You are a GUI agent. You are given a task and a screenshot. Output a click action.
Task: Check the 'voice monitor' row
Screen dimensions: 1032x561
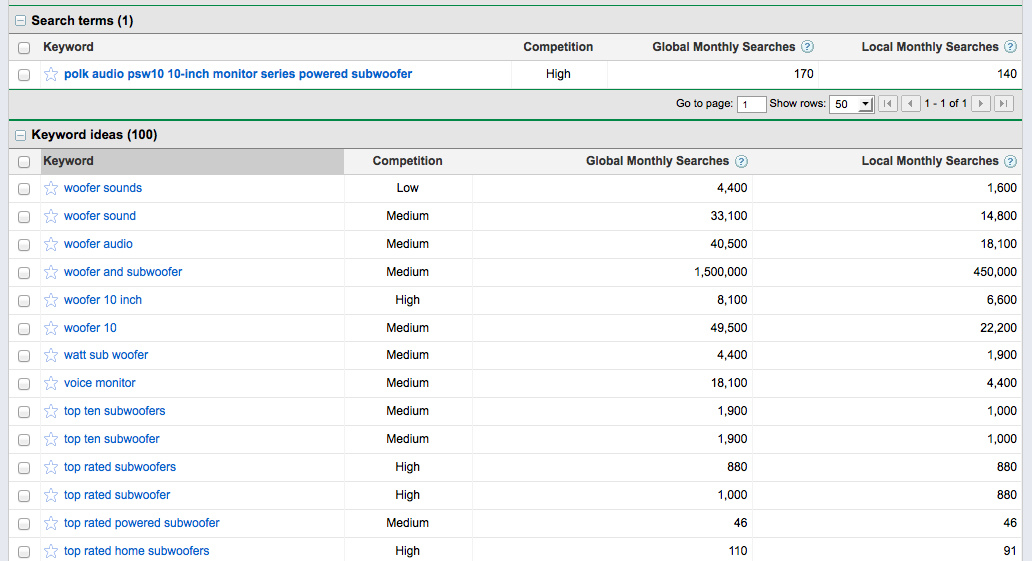point(24,384)
